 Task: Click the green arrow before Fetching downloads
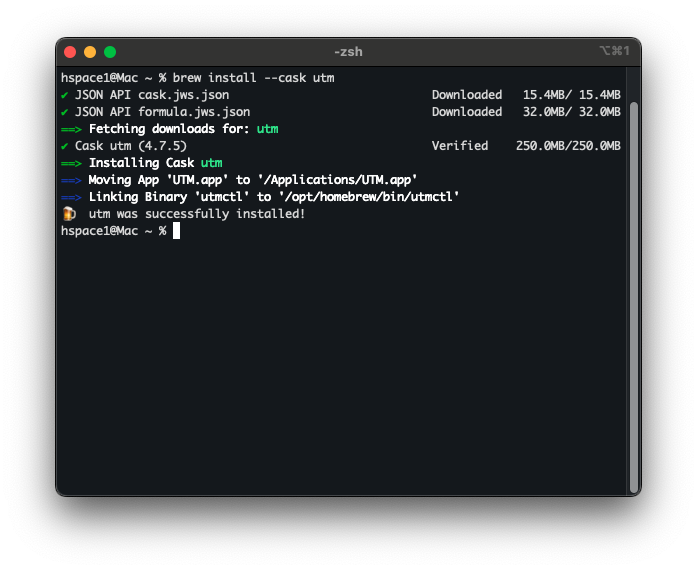[72, 129]
